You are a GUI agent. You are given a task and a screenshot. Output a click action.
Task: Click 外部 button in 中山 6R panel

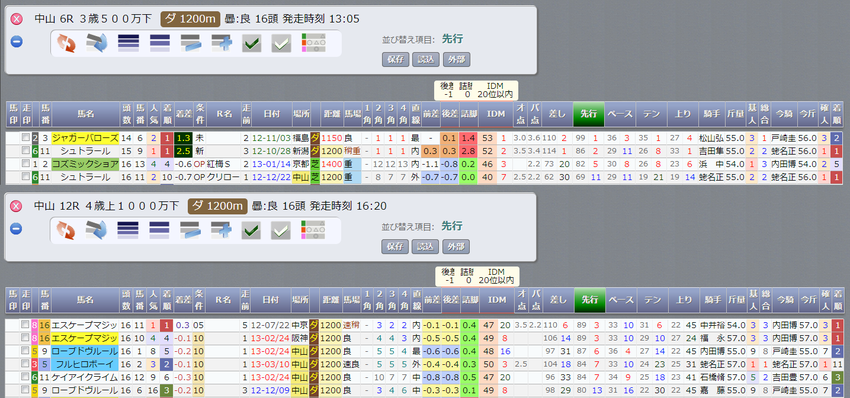[456, 60]
